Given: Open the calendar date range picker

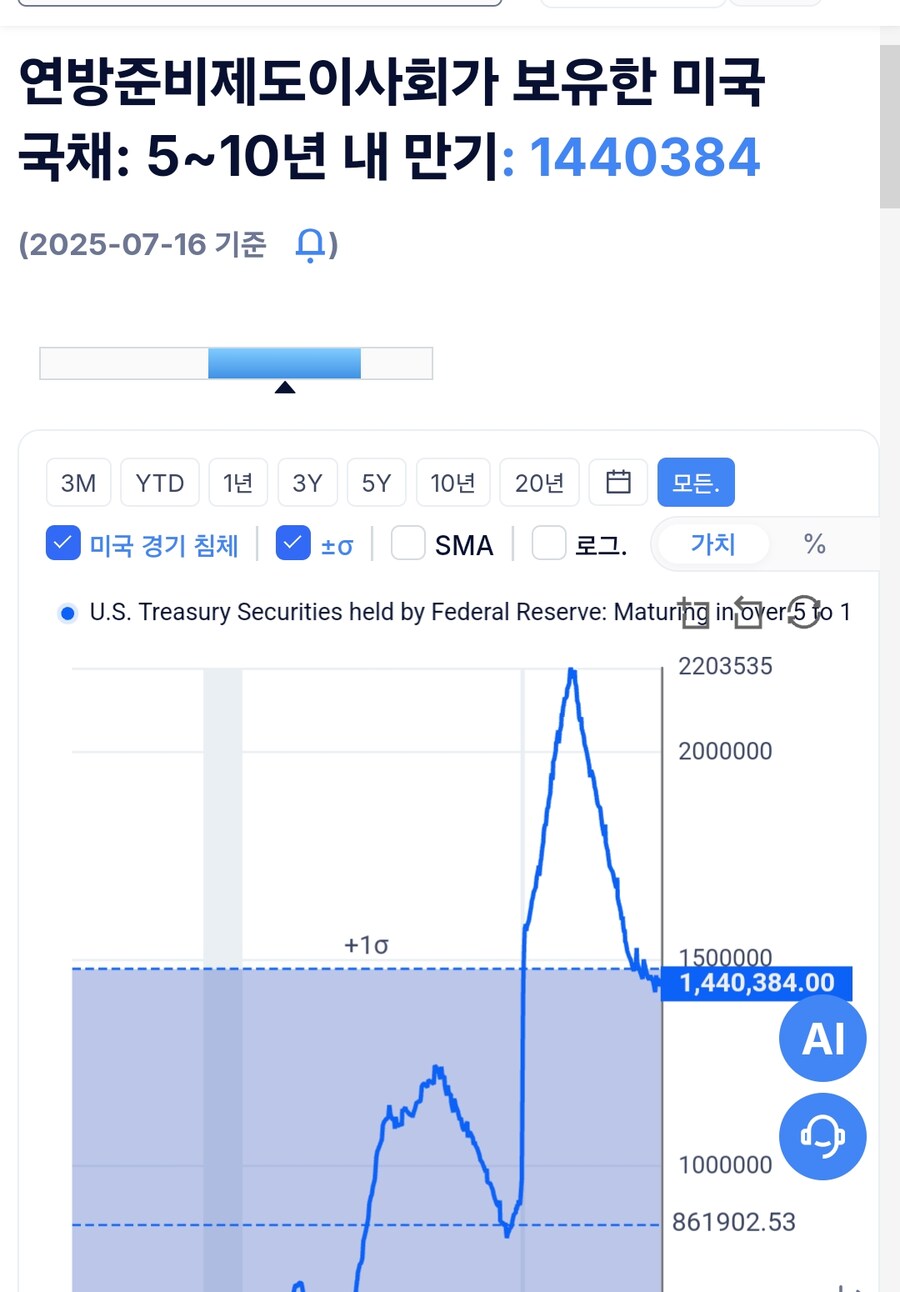Looking at the screenshot, I should point(619,483).
